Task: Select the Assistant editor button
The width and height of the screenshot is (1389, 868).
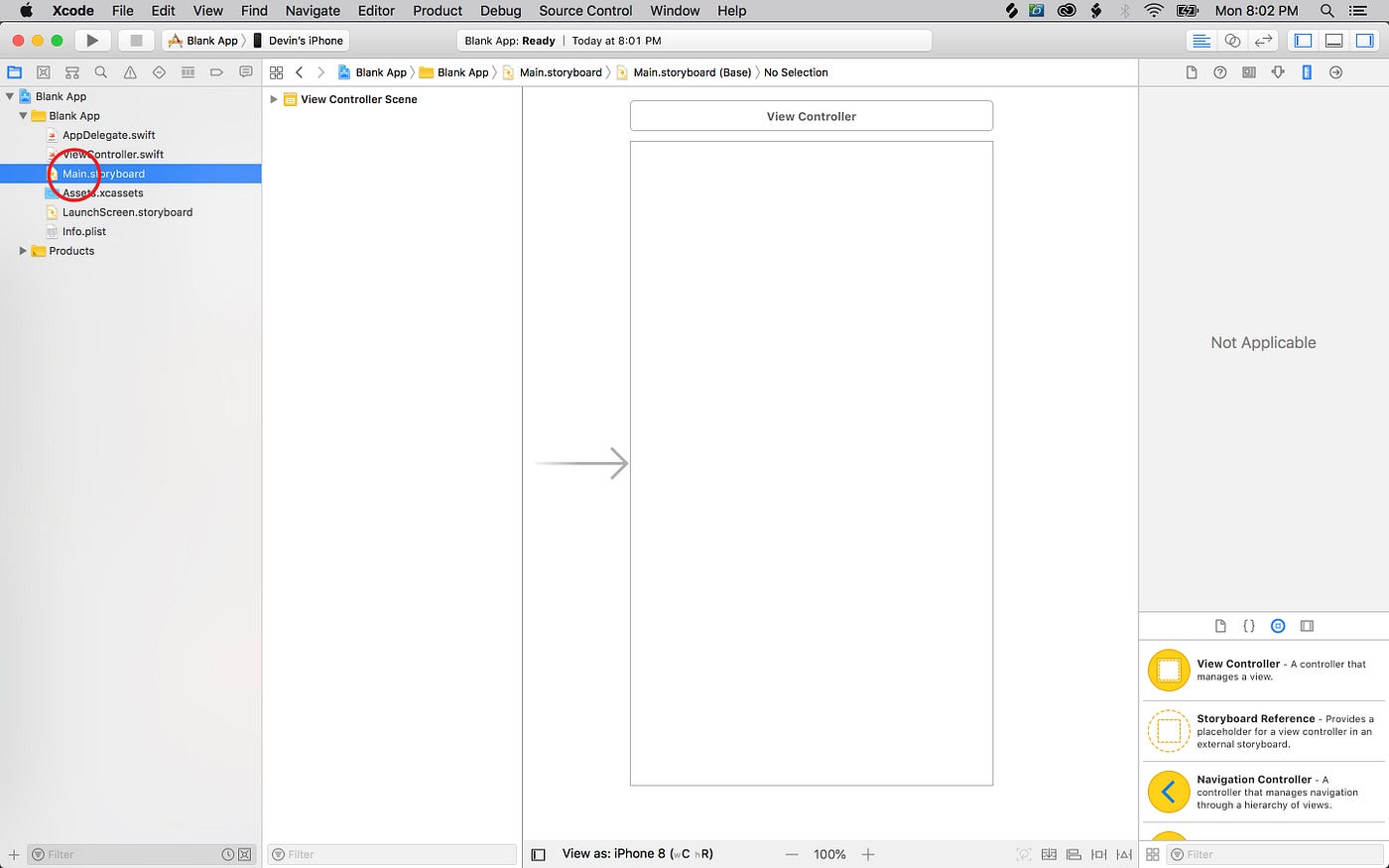Action: tap(1232, 41)
